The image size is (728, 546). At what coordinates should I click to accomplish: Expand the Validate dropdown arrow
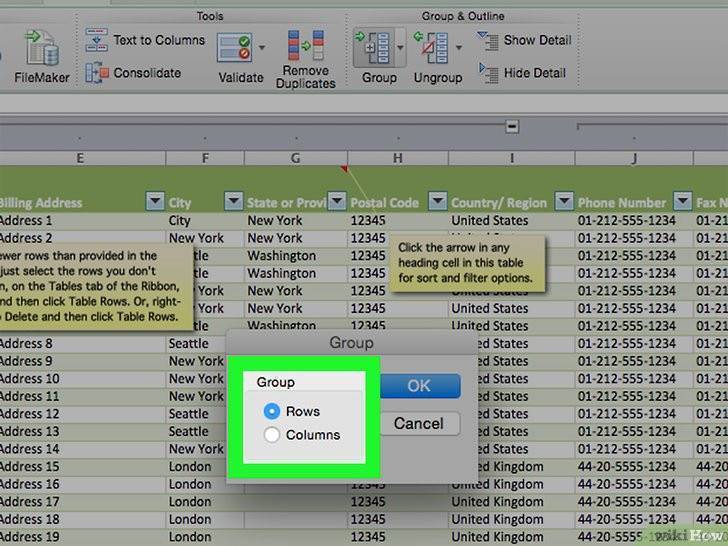[262, 47]
